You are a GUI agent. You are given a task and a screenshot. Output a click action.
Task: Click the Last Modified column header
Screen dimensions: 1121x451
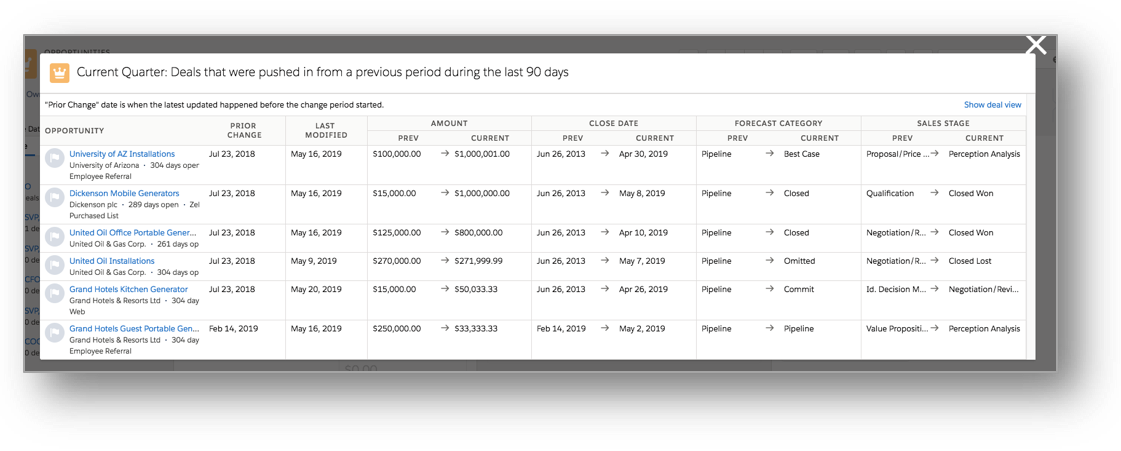326,131
